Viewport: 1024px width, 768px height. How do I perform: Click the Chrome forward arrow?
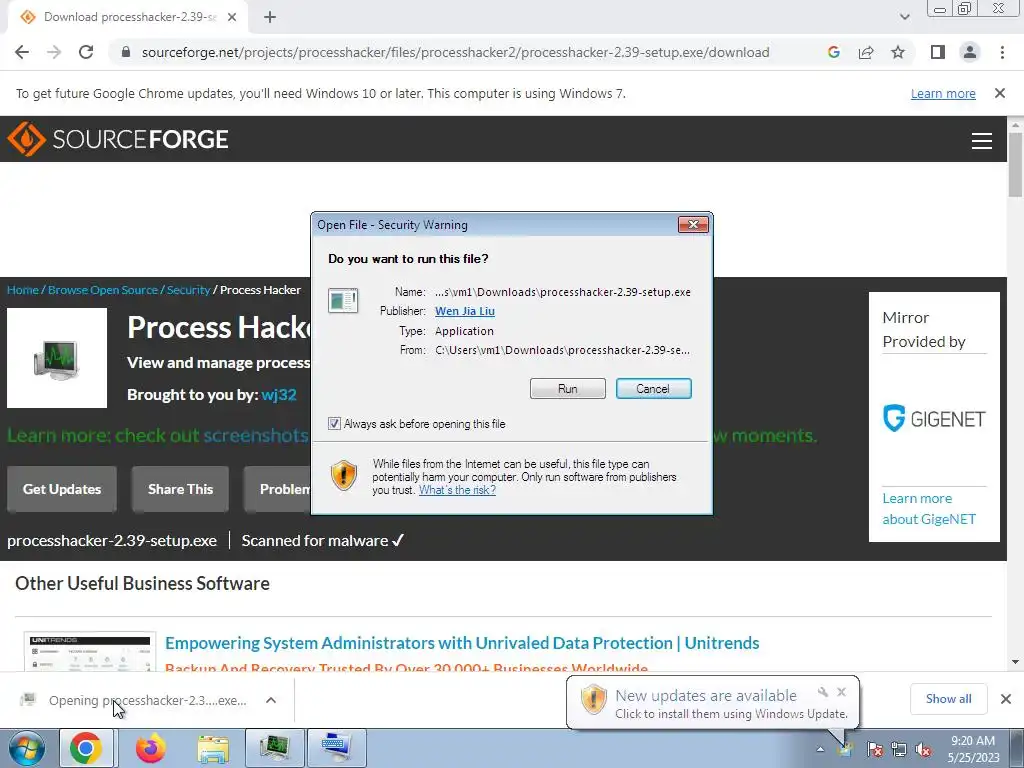click(x=54, y=52)
